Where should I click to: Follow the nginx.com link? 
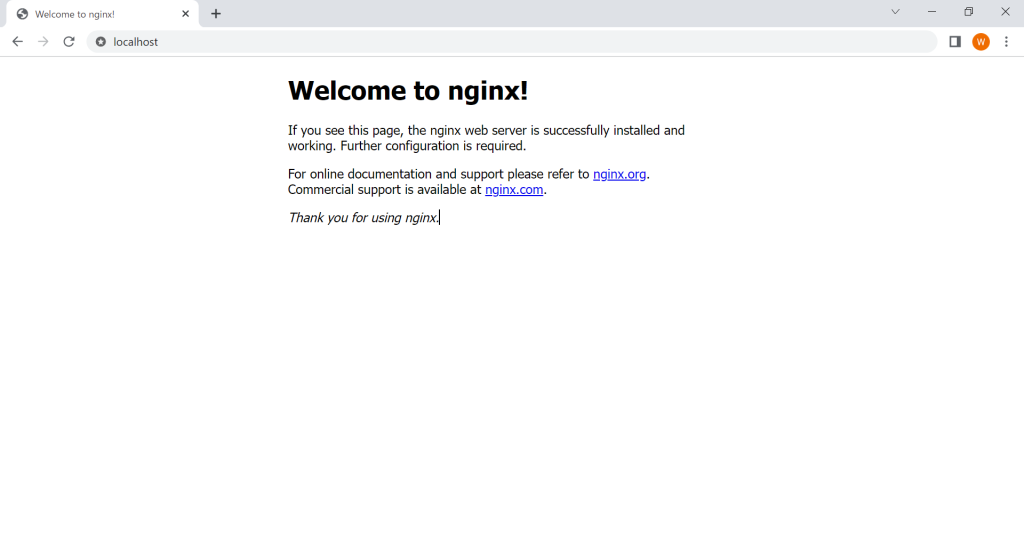(x=514, y=190)
